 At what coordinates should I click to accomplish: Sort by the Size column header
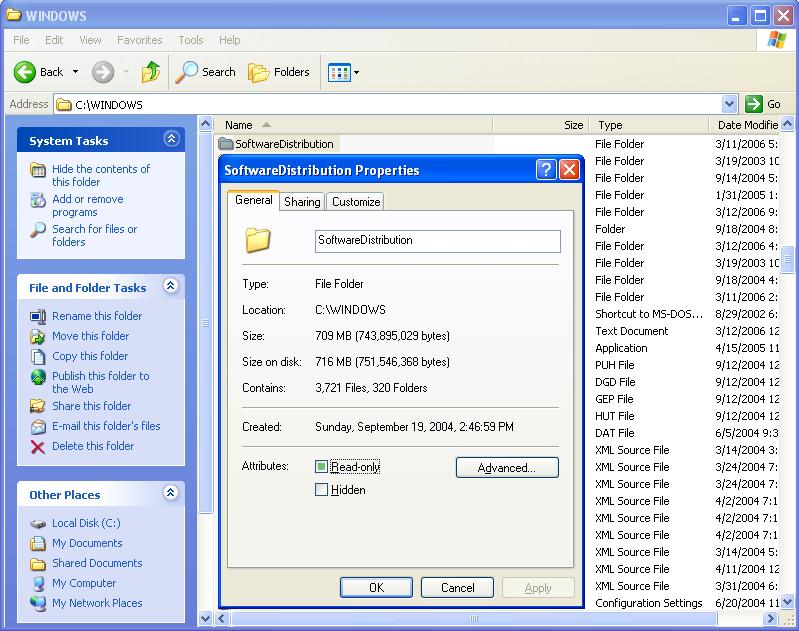tap(541, 125)
